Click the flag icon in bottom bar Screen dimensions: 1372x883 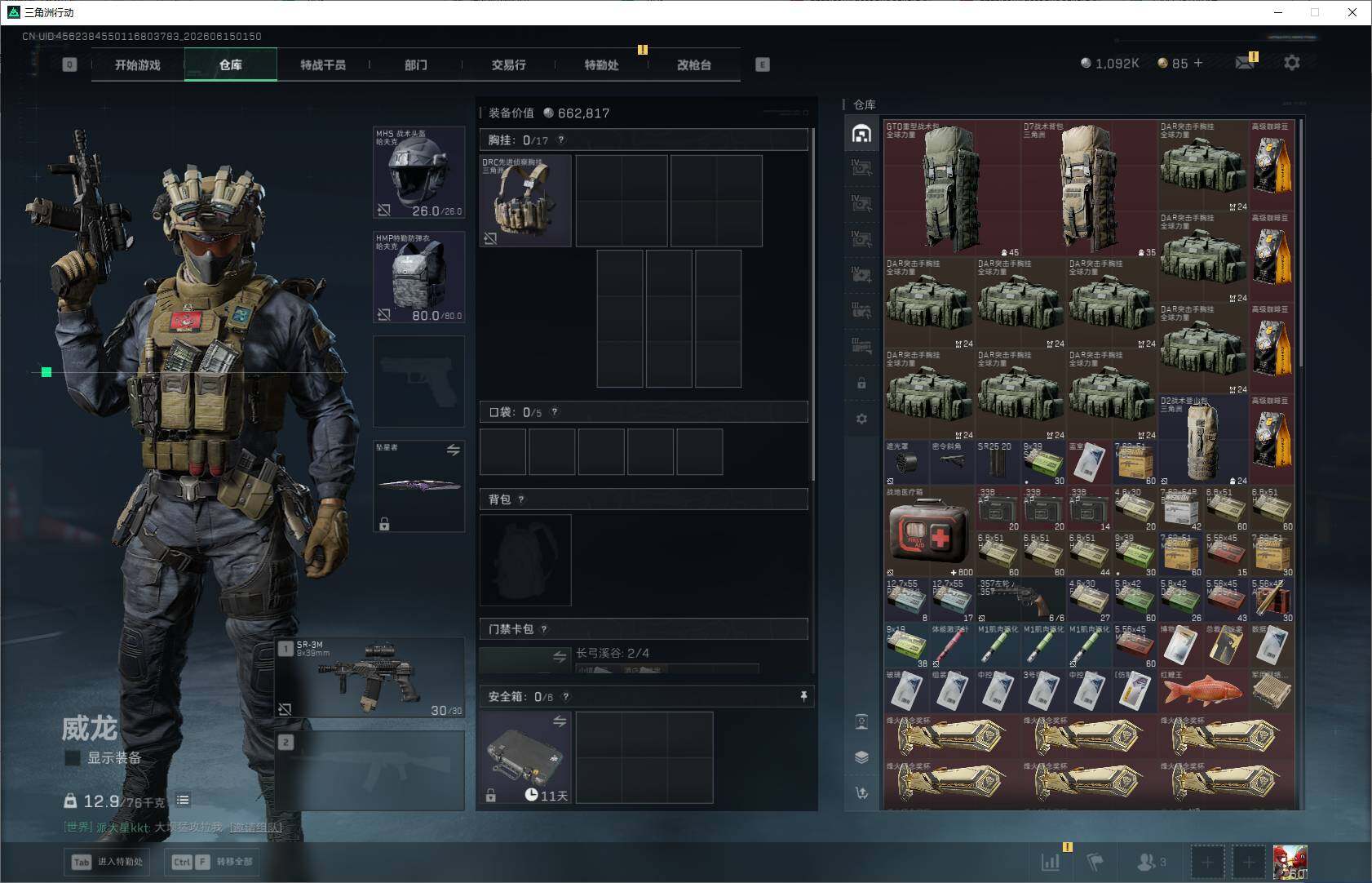coord(1095,861)
